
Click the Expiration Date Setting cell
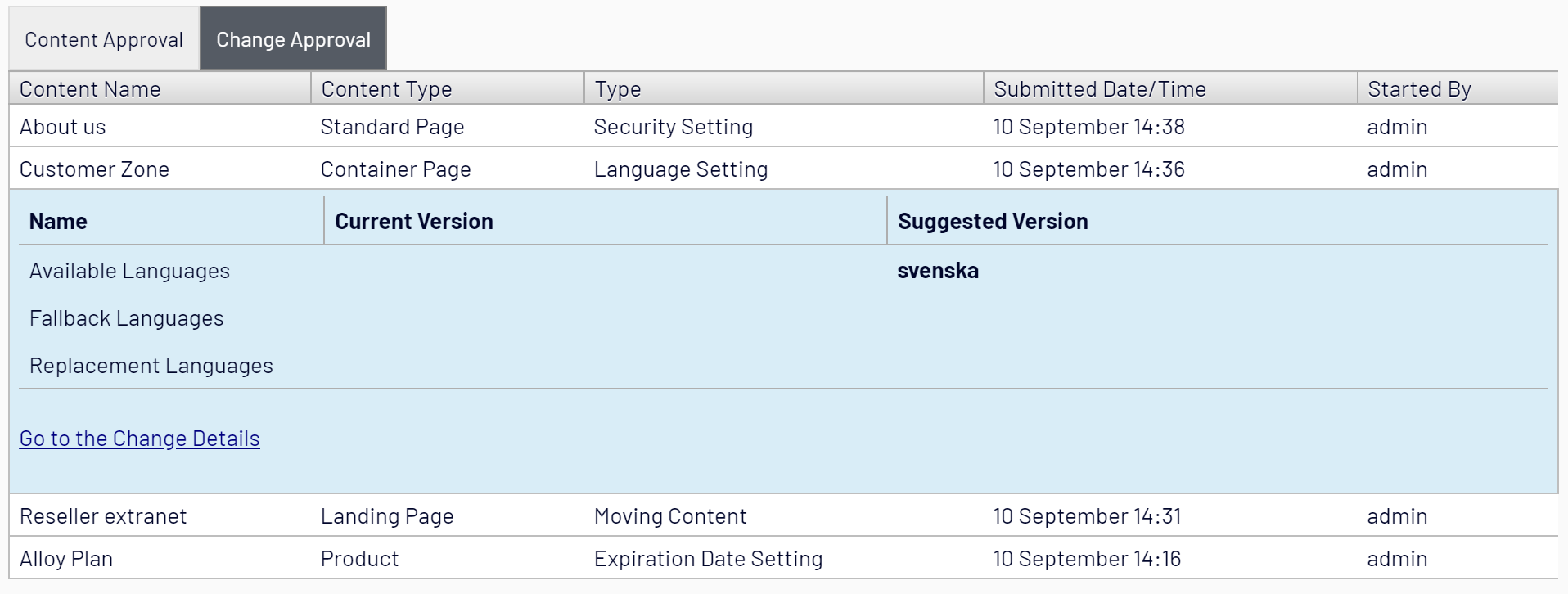point(708,559)
